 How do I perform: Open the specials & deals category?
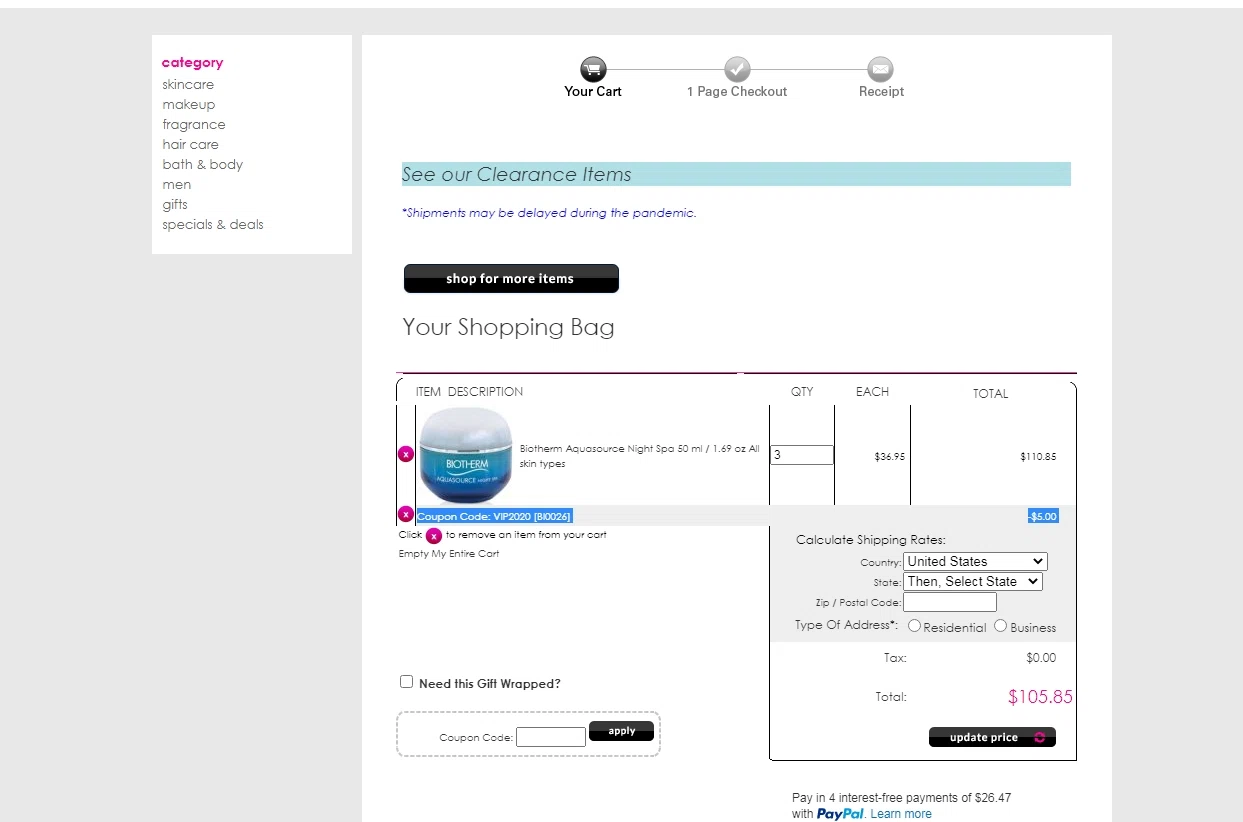click(213, 224)
